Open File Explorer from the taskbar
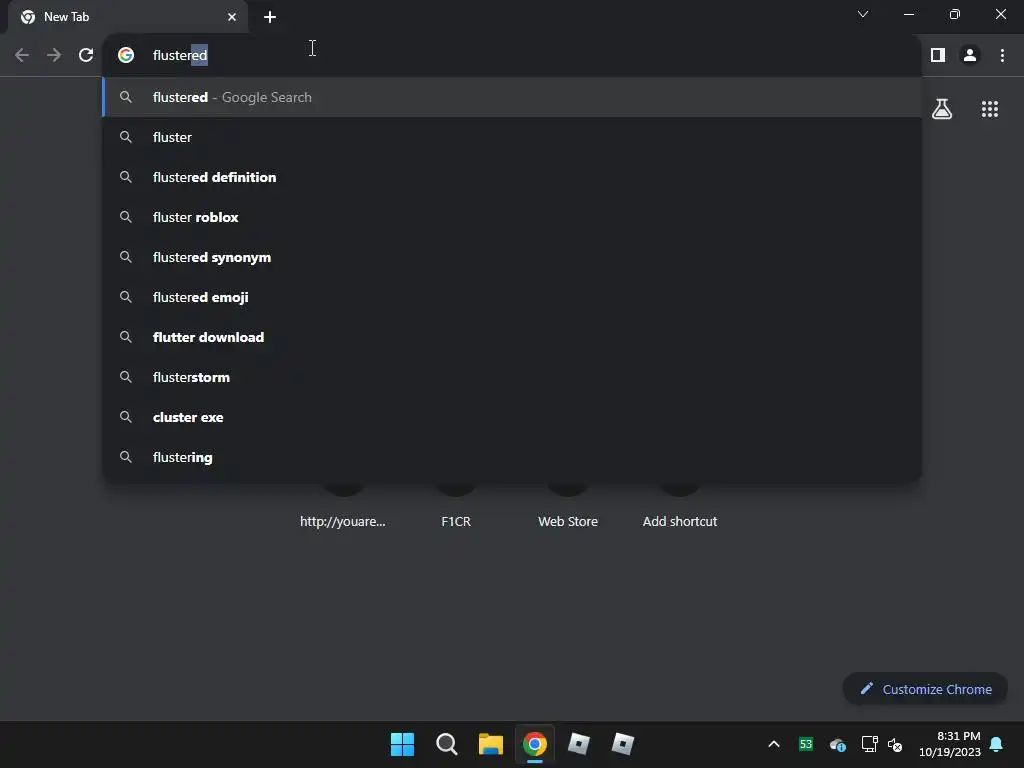 click(490, 744)
